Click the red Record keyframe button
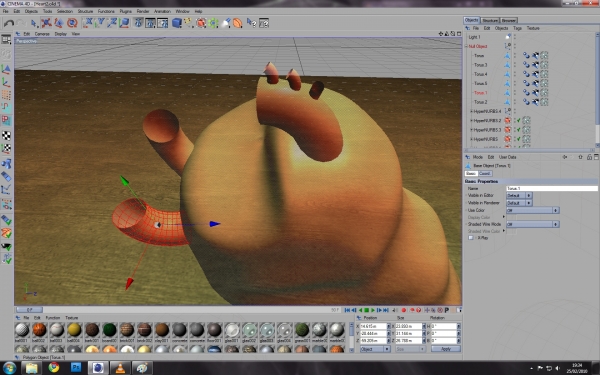This screenshot has height=375, width=600. [403, 310]
